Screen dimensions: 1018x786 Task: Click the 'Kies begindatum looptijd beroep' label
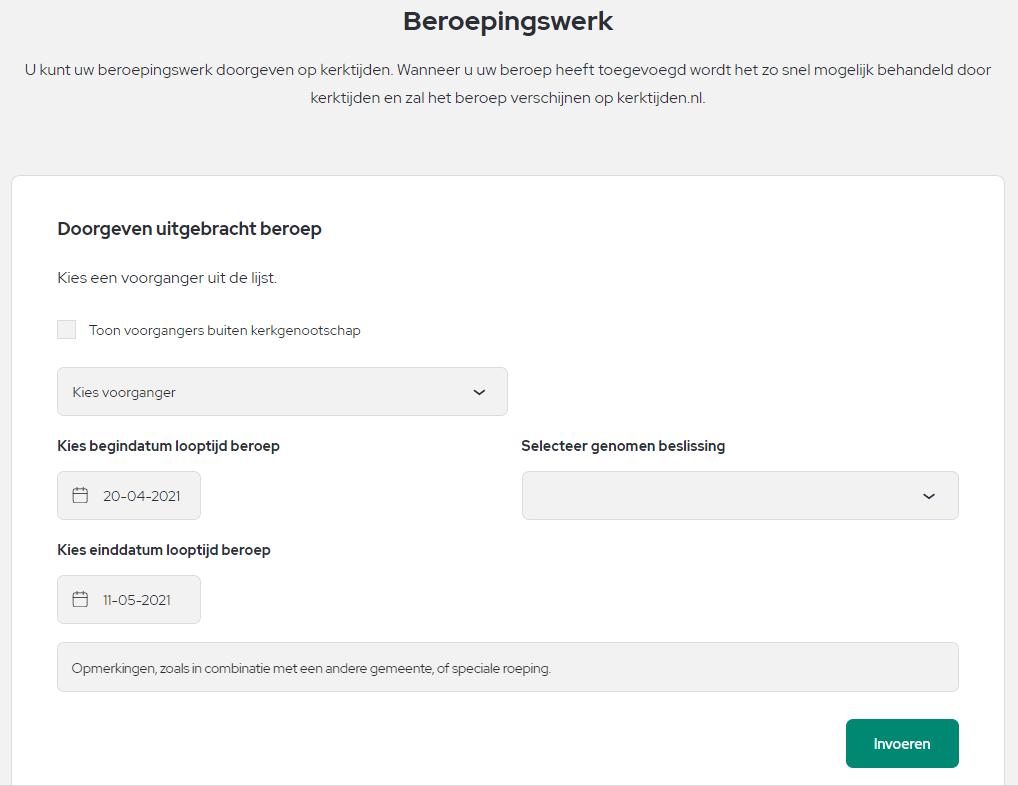pyautogui.click(x=168, y=446)
